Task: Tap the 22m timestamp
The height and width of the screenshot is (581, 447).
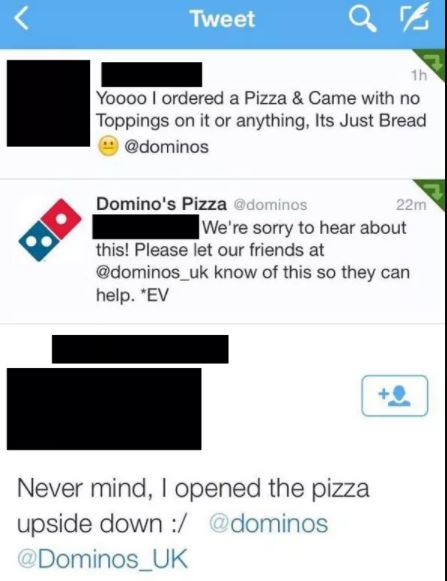Action: [x=411, y=204]
